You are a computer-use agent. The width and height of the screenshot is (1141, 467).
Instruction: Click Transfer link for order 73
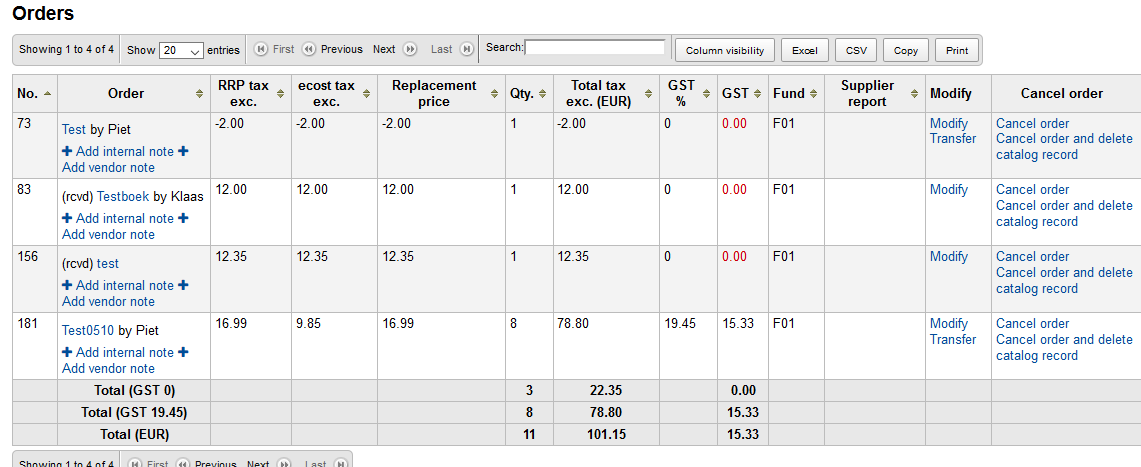[x=952, y=139]
